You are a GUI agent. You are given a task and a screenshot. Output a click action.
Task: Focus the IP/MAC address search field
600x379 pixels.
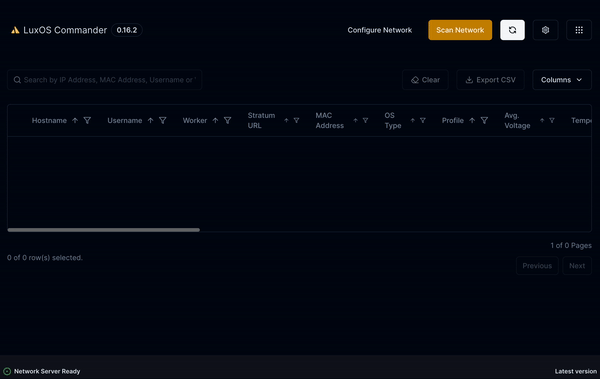point(104,80)
